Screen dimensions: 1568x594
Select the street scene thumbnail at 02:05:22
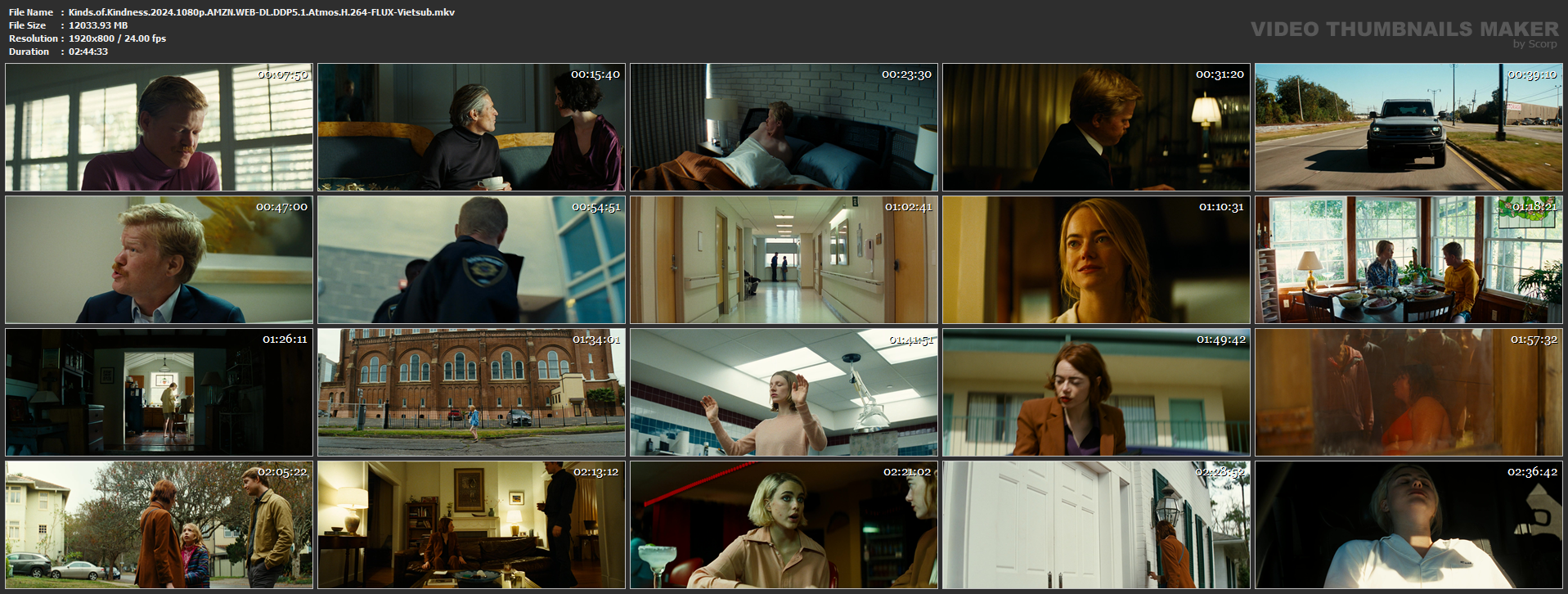click(159, 524)
